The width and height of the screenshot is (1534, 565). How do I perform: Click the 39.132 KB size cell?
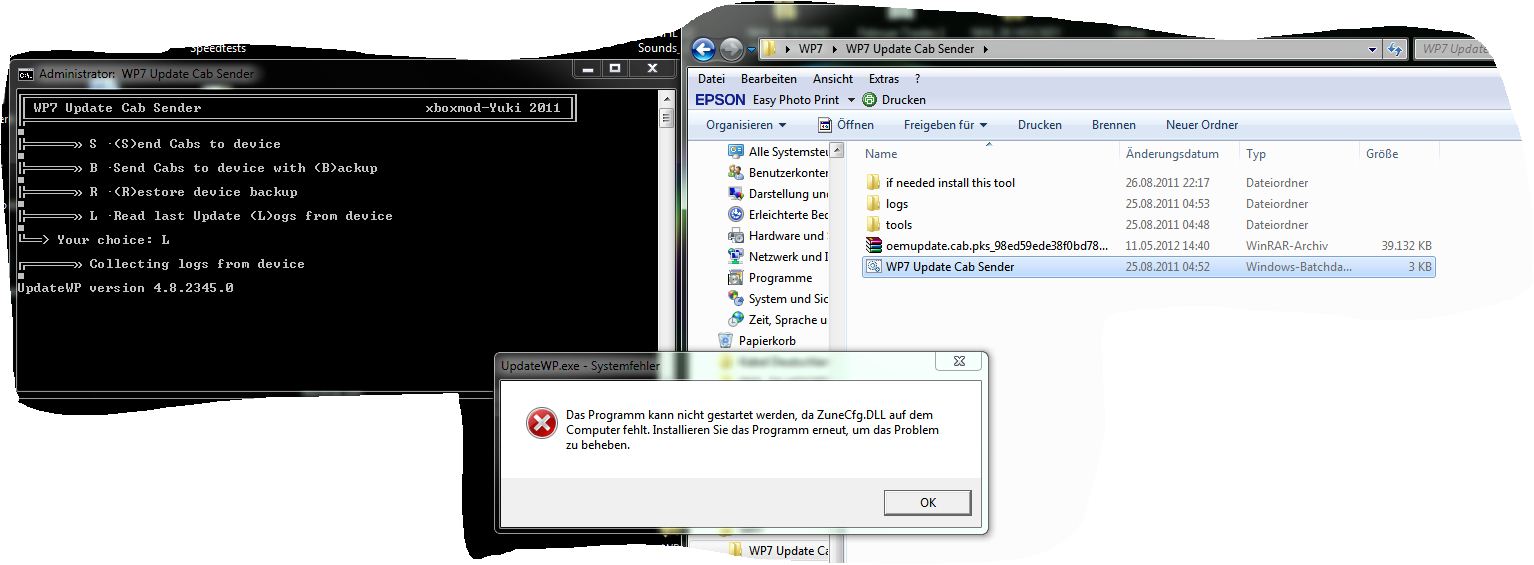[x=1406, y=246]
